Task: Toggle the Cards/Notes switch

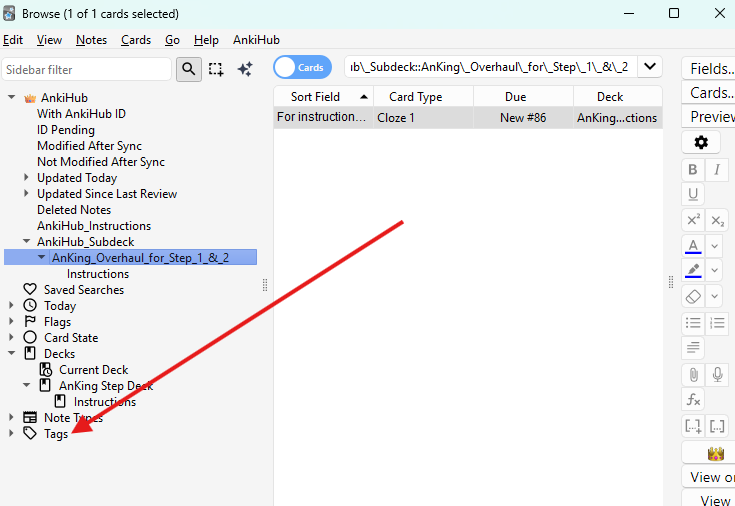Action: click(x=303, y=67)
